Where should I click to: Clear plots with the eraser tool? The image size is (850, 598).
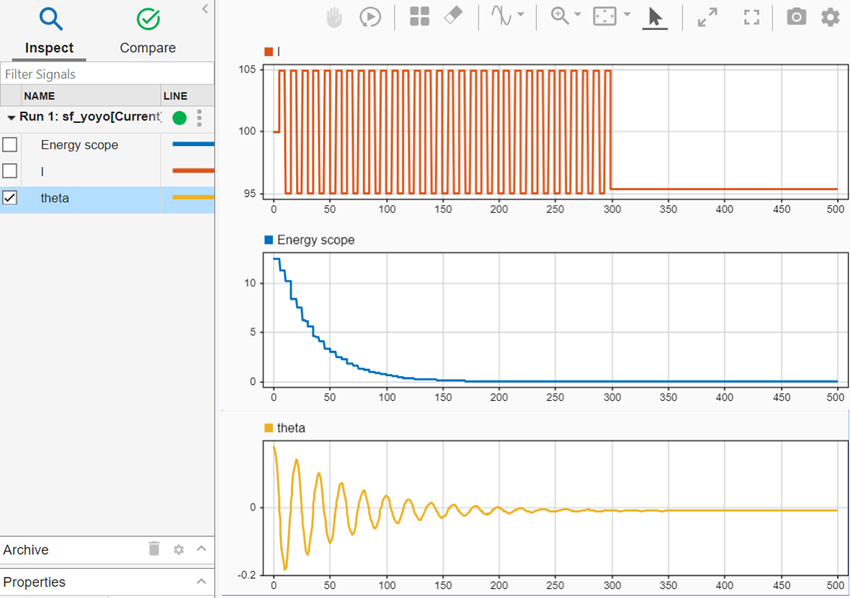tap(452, 16)
